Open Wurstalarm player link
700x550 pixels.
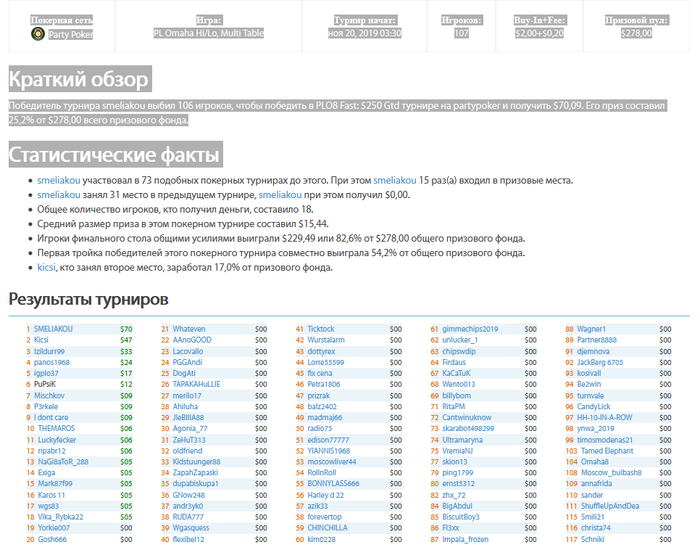(x=326, y=340)
